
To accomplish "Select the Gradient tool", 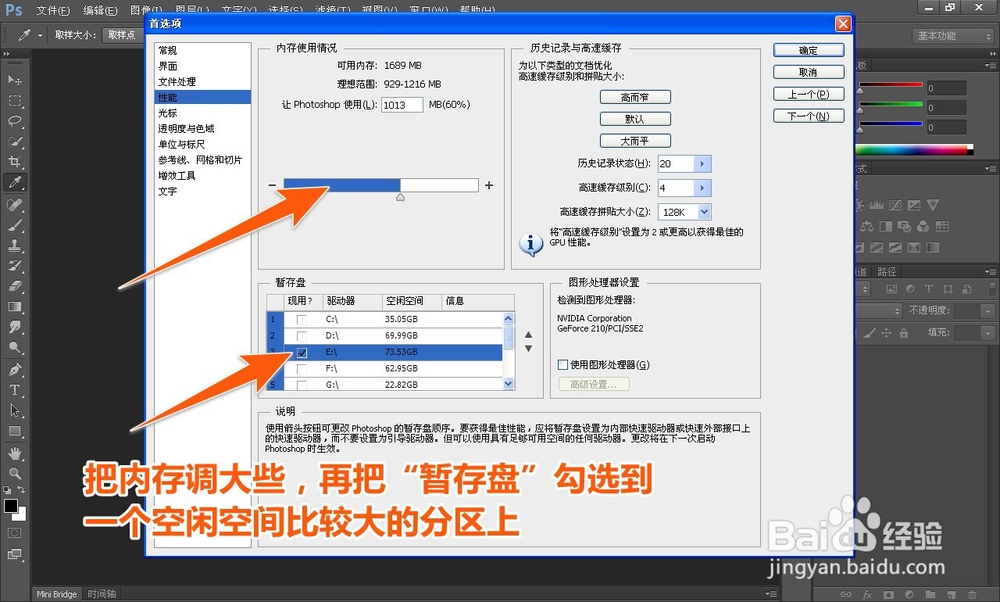I will 15,307.
